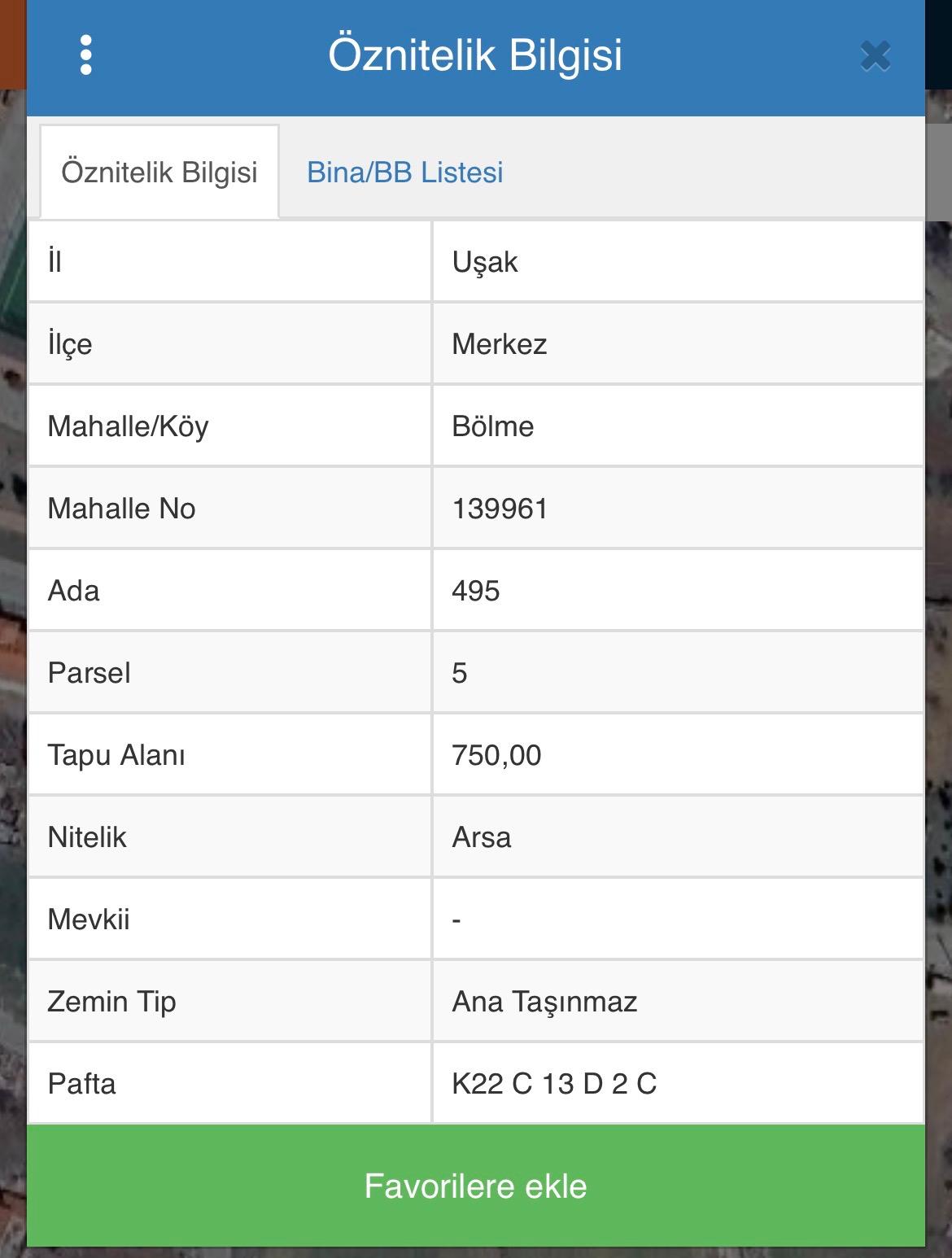Click the 'Parsel' field label

coord(90,673)
